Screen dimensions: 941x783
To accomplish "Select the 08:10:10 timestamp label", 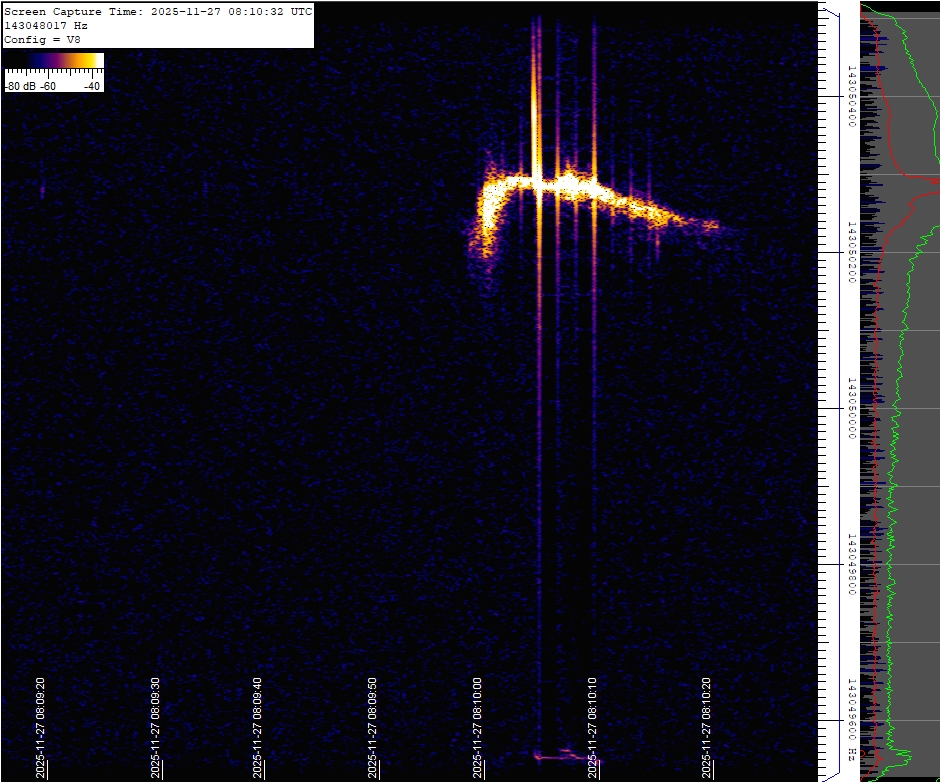I will [x=592, y=727].
